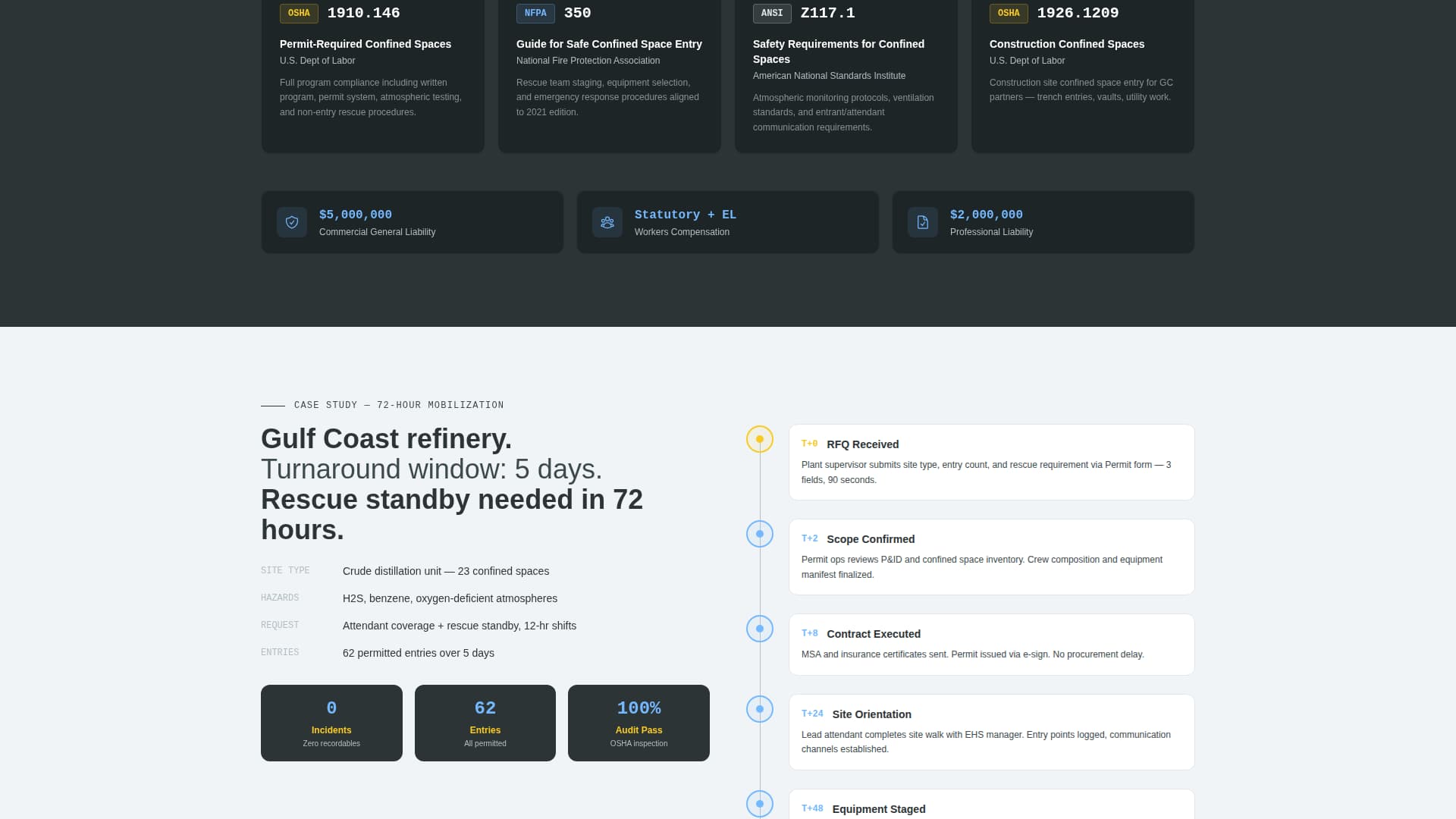Click the NFPA badge next to 350
1456x819 pixels.
tap(535, 13)
